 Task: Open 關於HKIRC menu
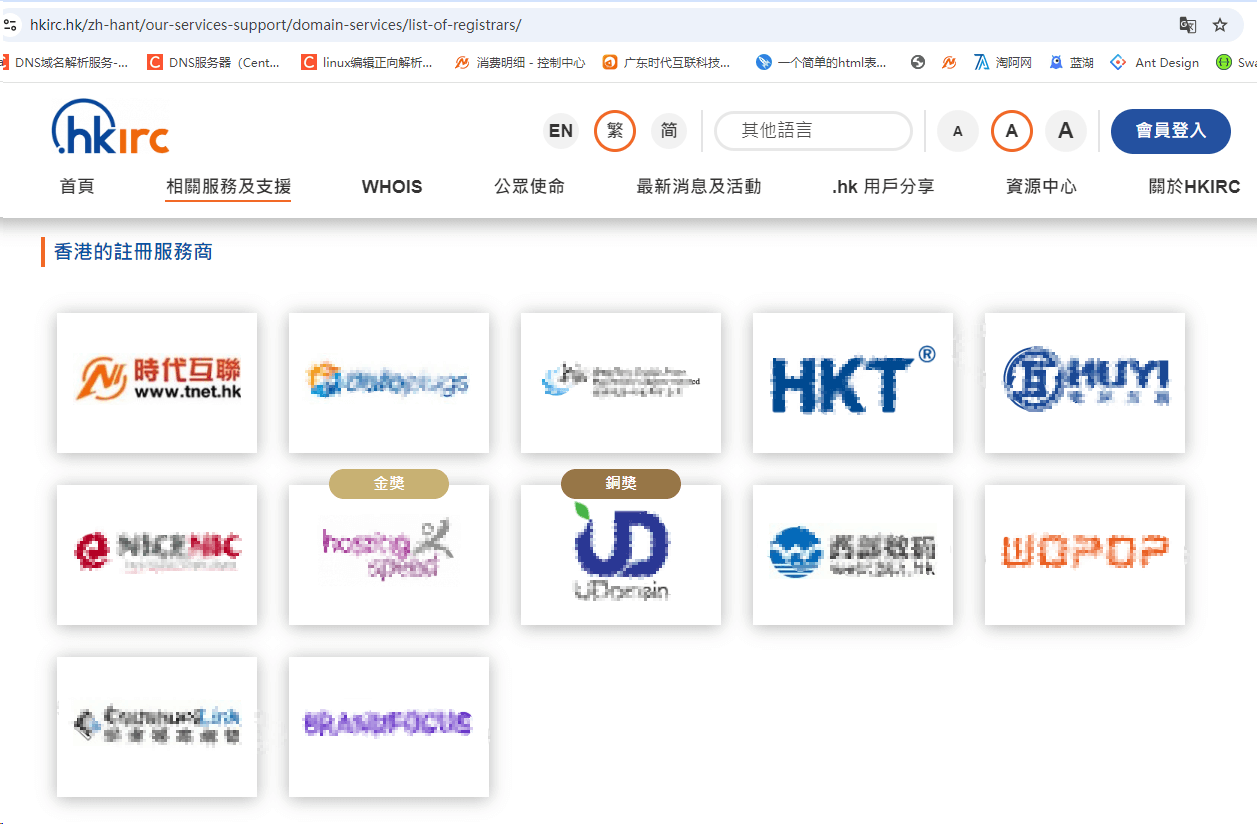[1194, 186]
